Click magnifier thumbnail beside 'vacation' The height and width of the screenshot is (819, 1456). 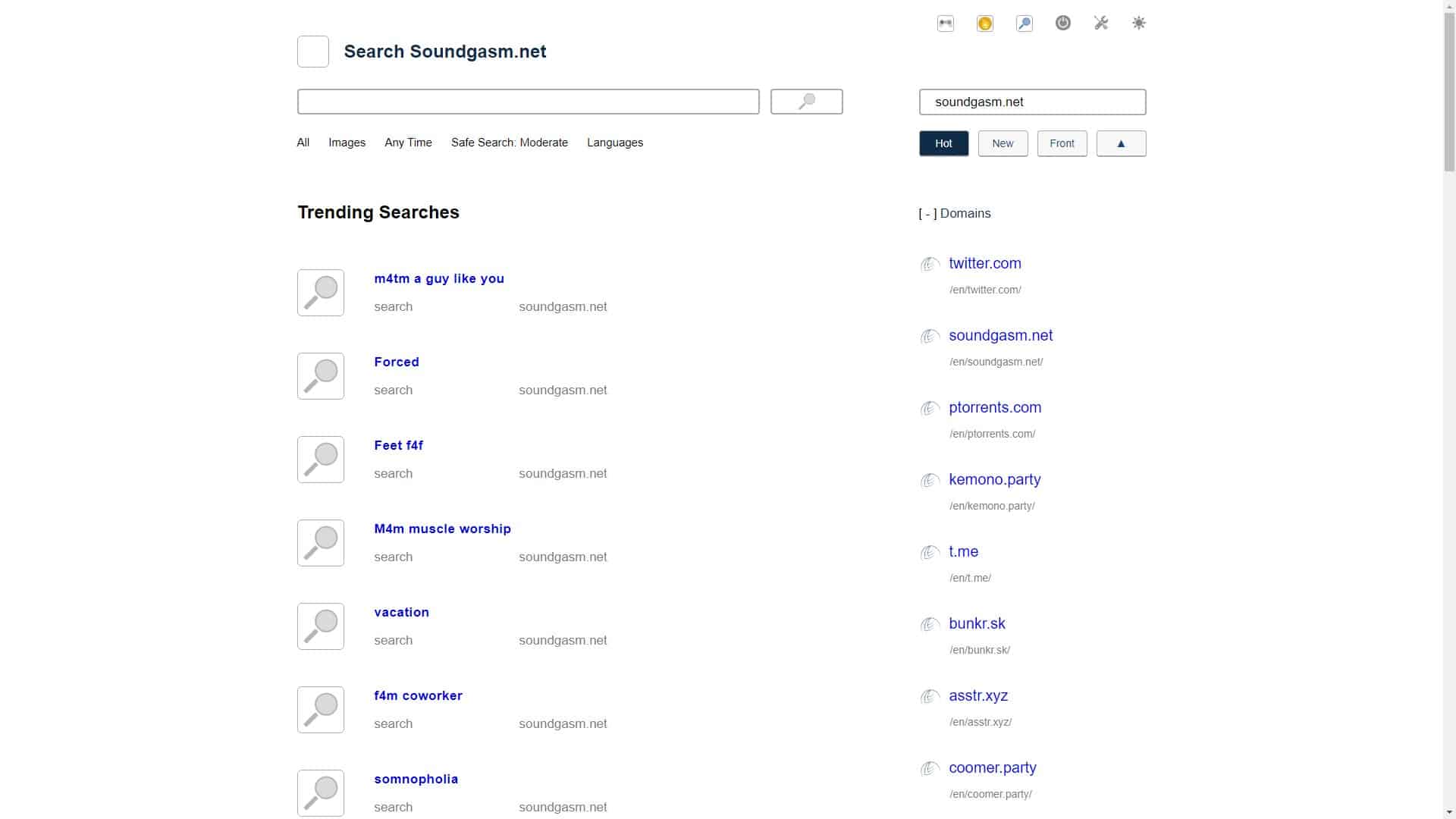point(320,626)
